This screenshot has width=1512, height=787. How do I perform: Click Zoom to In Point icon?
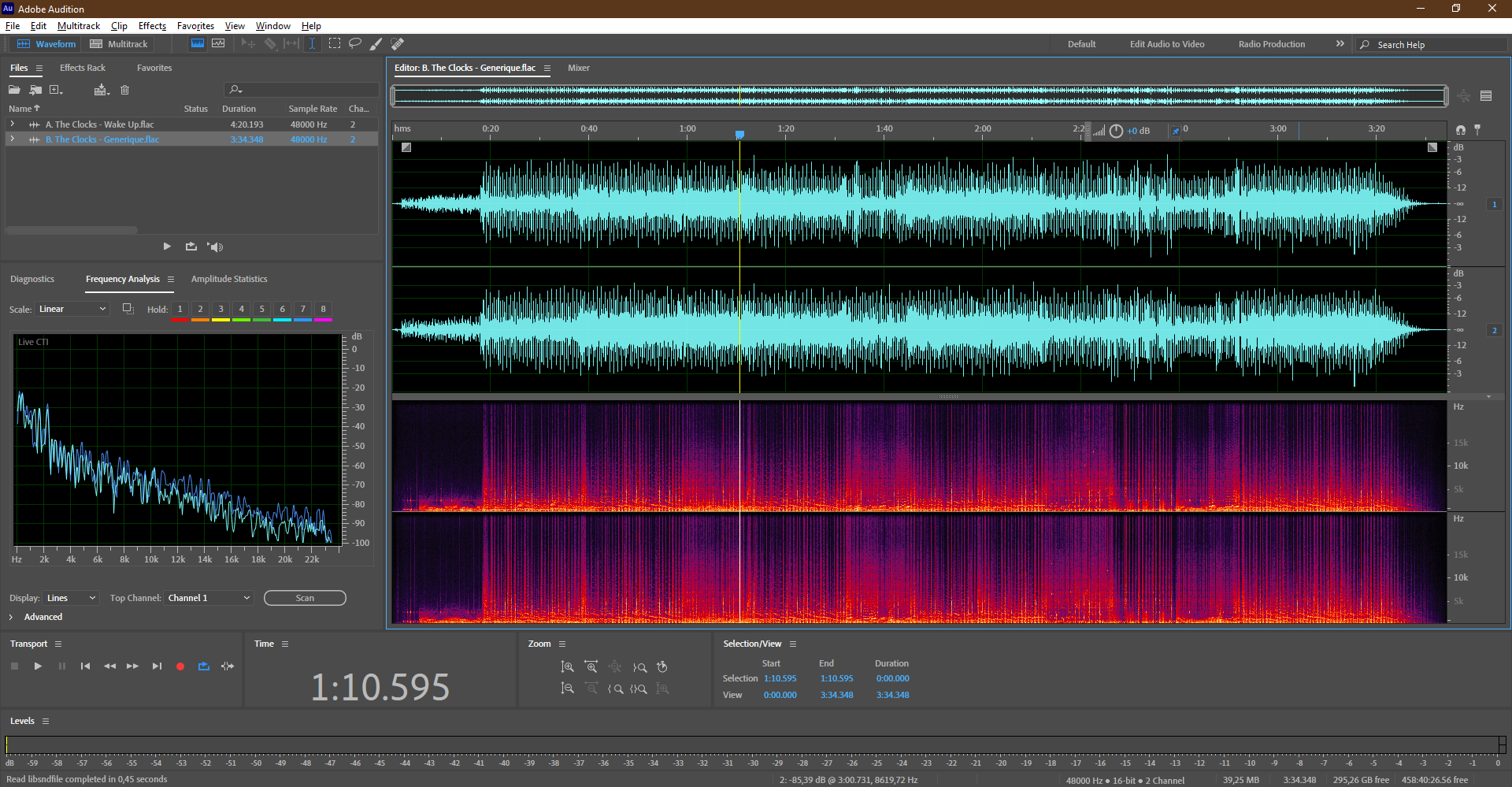coord(615,689)
